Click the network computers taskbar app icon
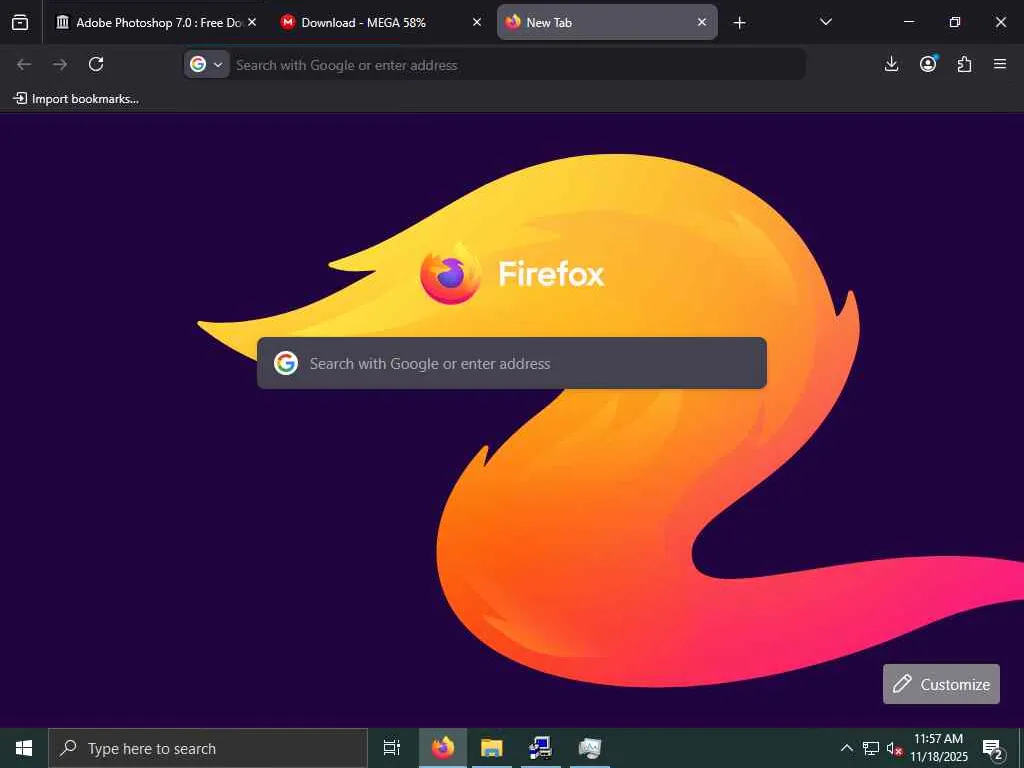Viewport: 1024px width, 768px height. [541, 748]
